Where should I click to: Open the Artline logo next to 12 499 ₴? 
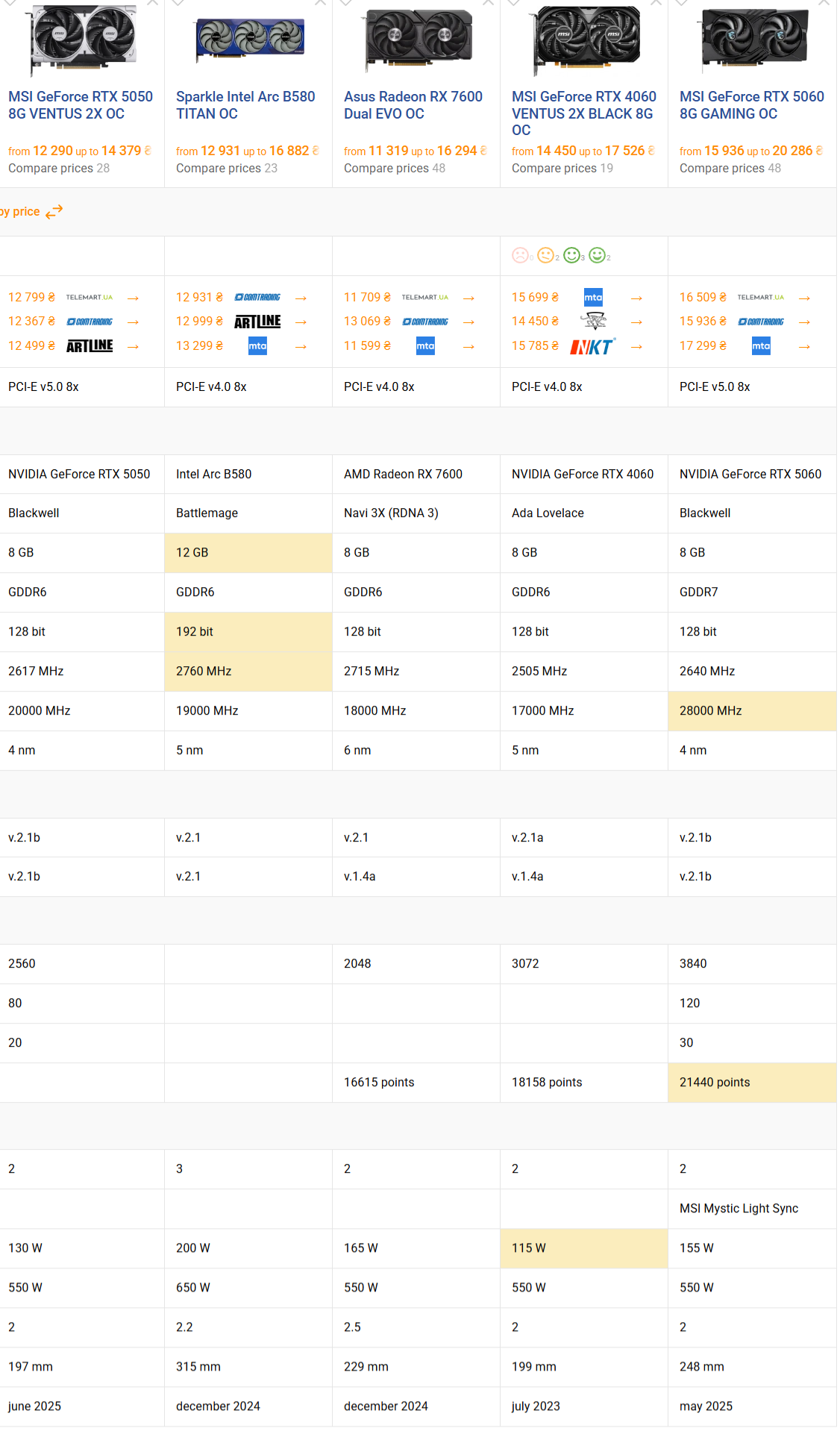[x=90, y=346]
